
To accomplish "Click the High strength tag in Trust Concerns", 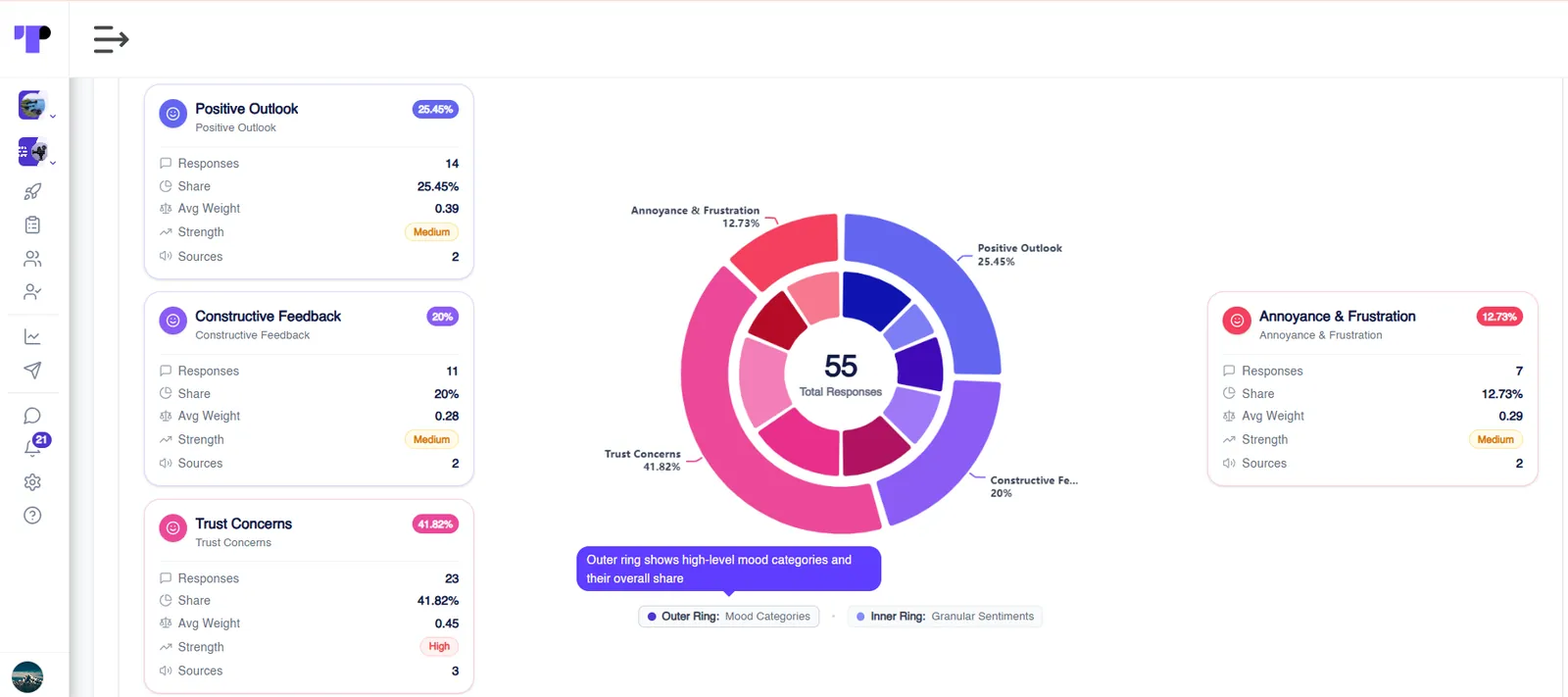I will point(439,647).
